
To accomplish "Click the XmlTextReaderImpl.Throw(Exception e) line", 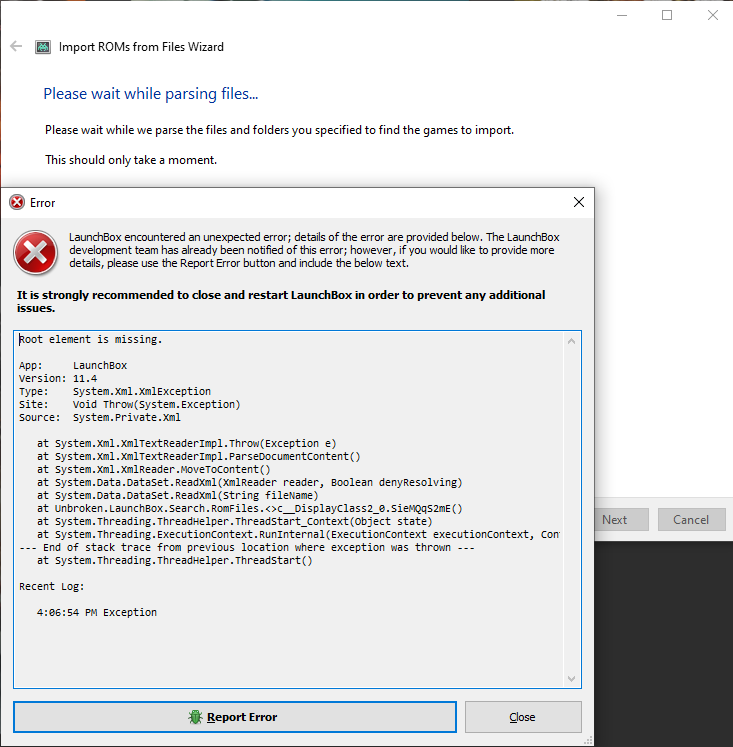I will tap(187, 443).
